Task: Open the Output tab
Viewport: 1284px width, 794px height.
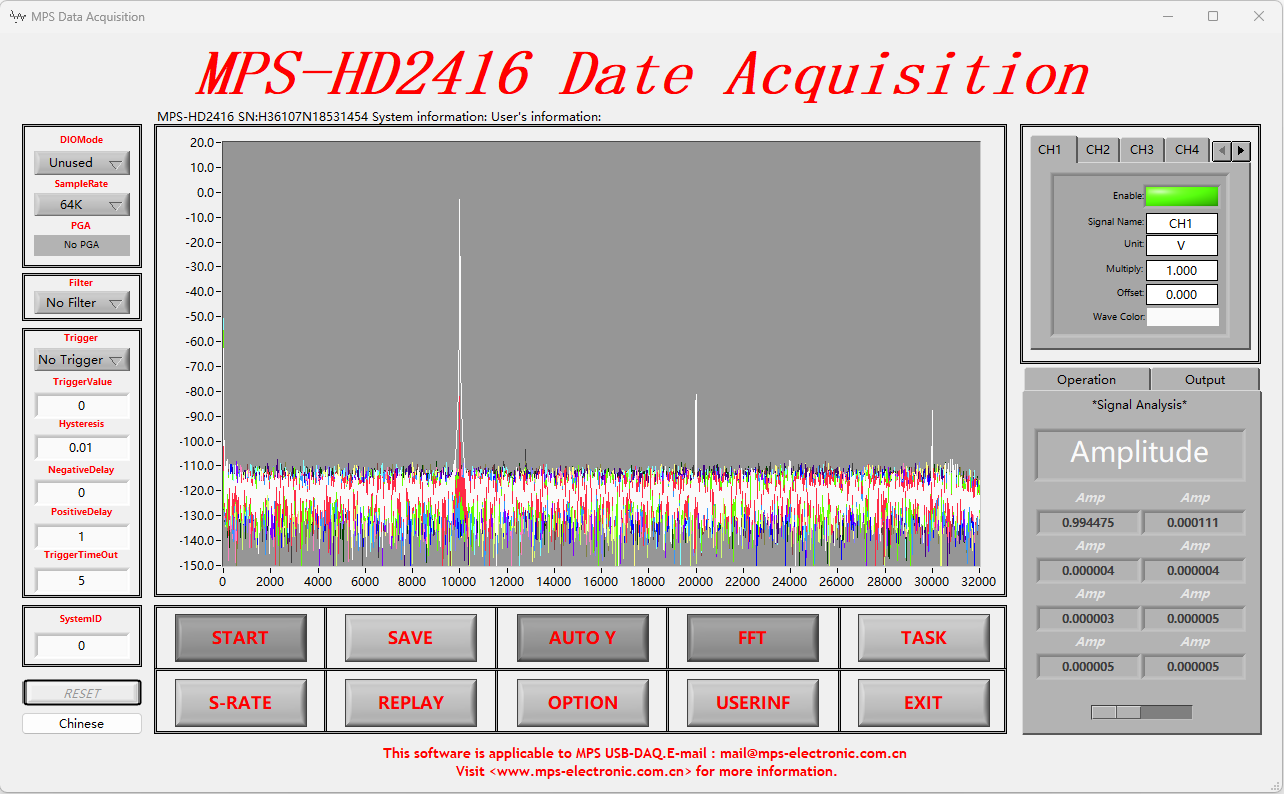Action: pos(1204,380)
